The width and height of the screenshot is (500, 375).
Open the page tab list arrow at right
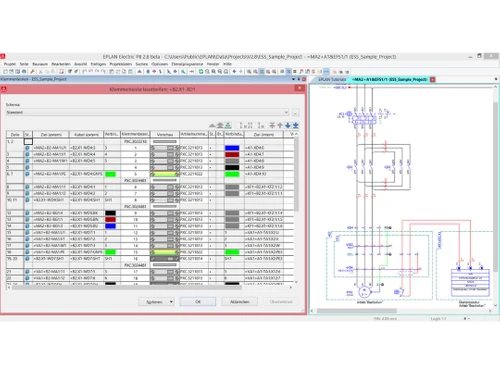tap(496, 79)
